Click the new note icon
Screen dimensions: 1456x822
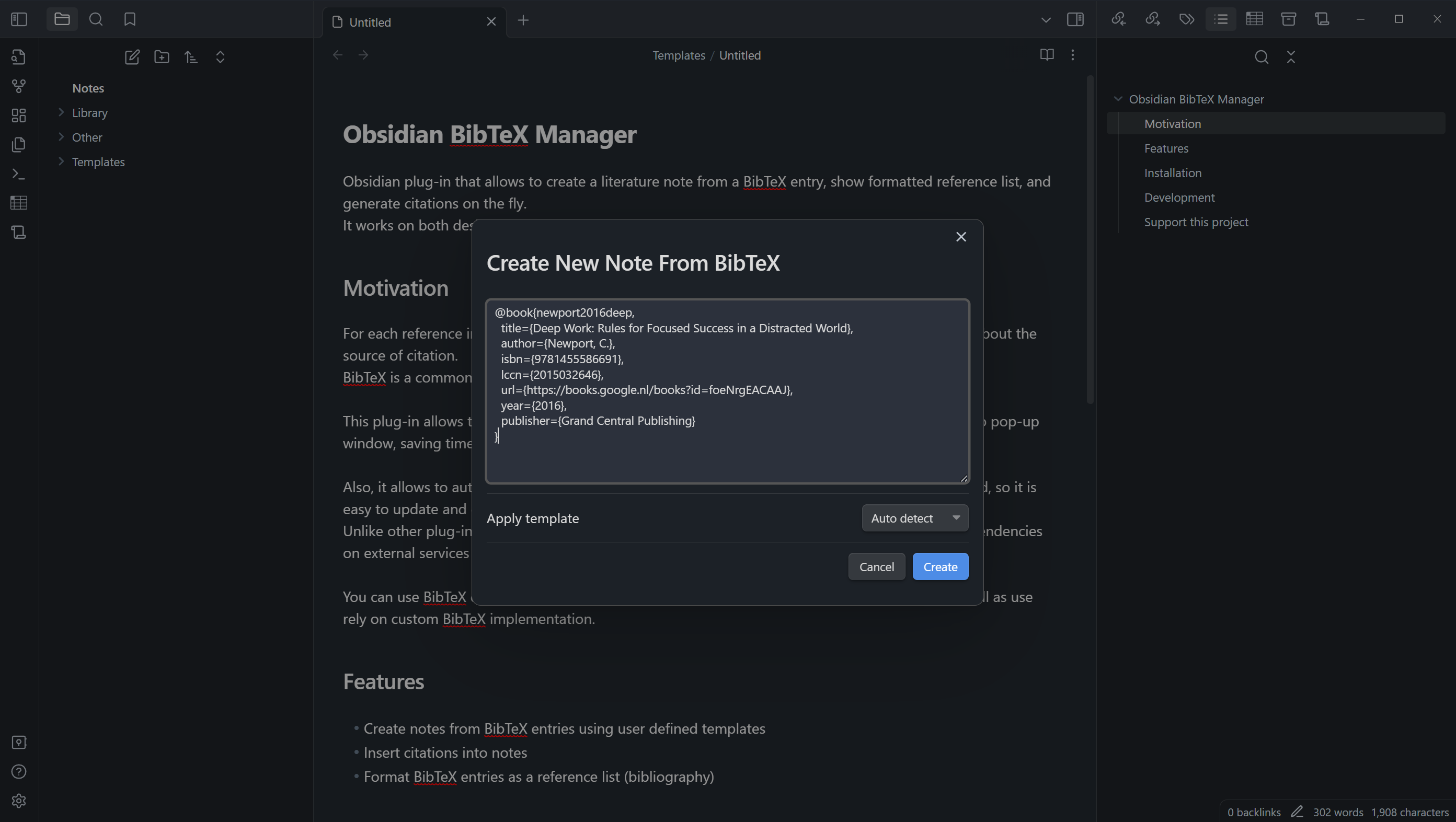click(132, 57)
